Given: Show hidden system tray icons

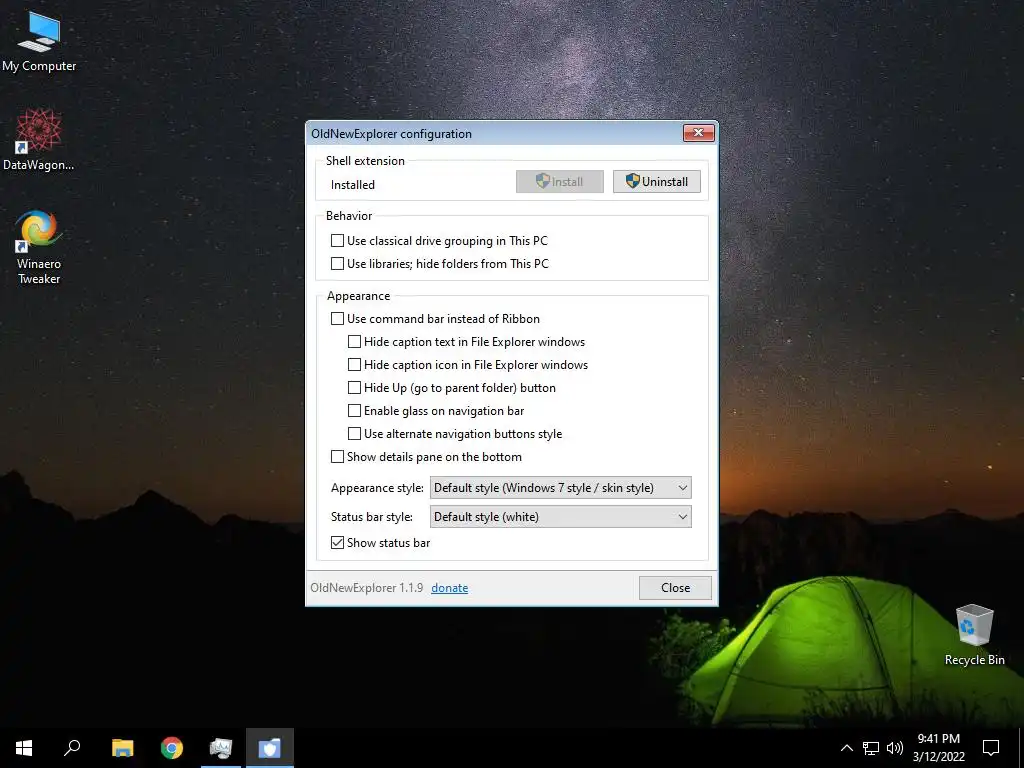Looking at the screenshot, I should 846,748.
